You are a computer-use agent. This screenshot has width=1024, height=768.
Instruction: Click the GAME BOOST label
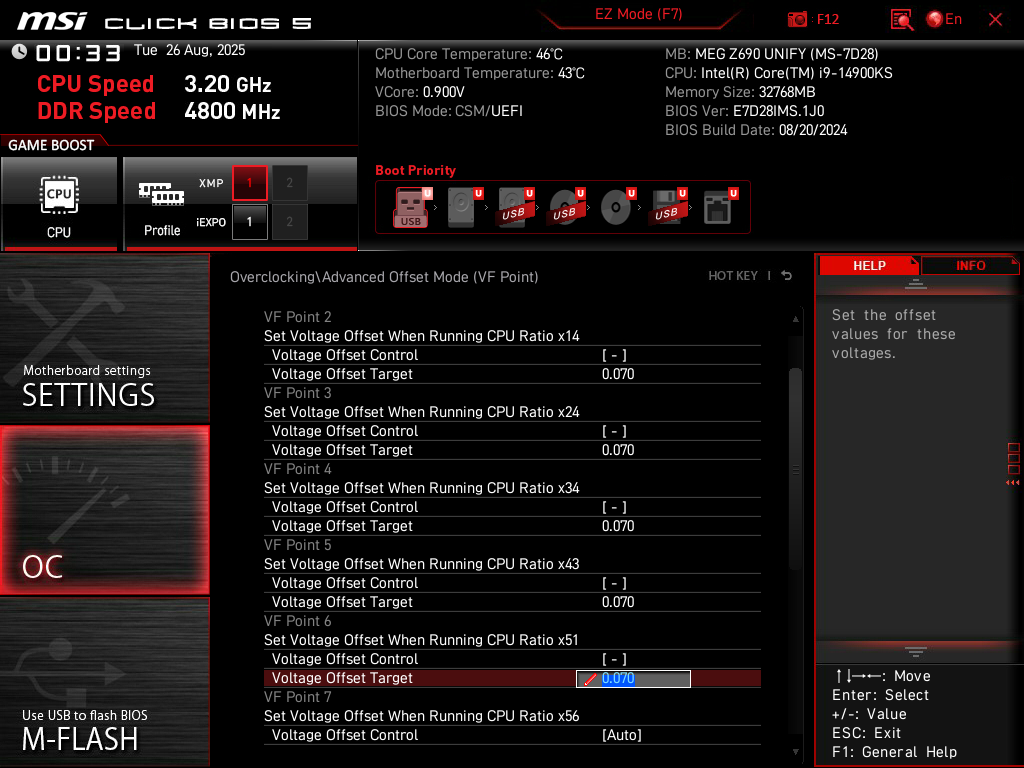pos(51,145)
